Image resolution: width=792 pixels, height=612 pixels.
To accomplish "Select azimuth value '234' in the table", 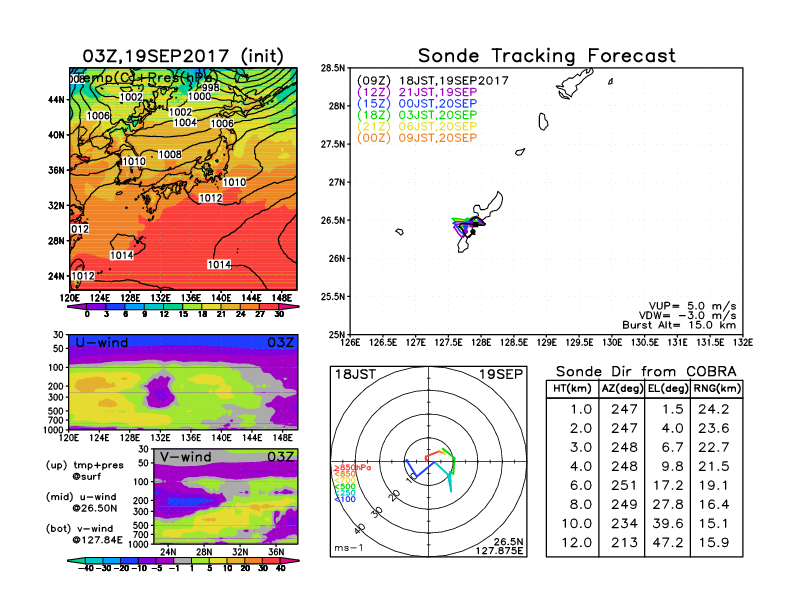I will click(624, 523).
